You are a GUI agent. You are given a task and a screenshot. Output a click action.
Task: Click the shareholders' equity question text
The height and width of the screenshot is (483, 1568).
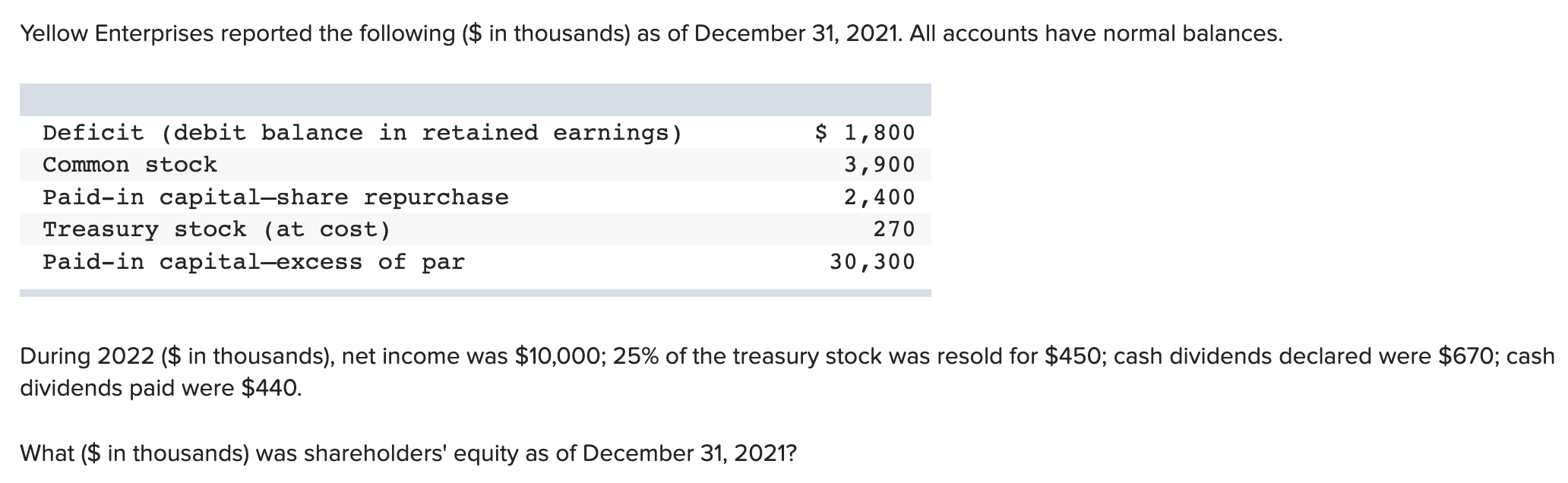(409, 453)
